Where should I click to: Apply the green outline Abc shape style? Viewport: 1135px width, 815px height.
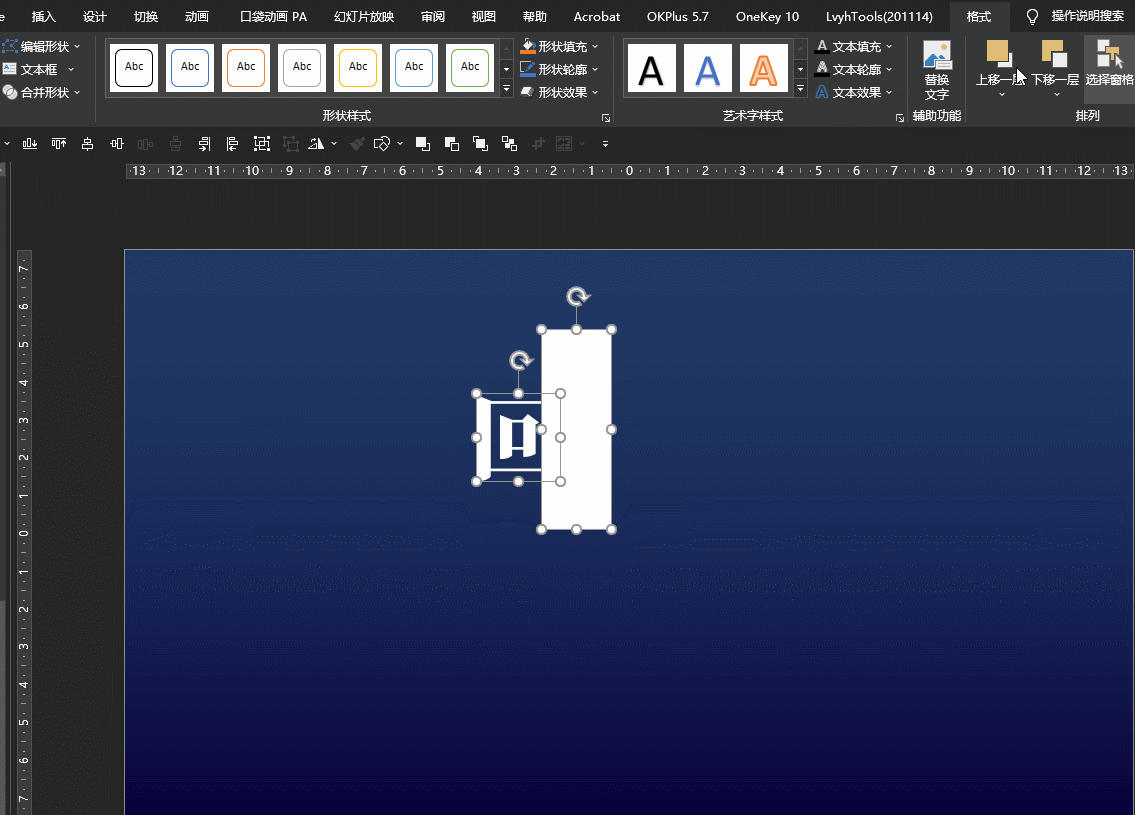pyautogui.click(x=470, y=67)
